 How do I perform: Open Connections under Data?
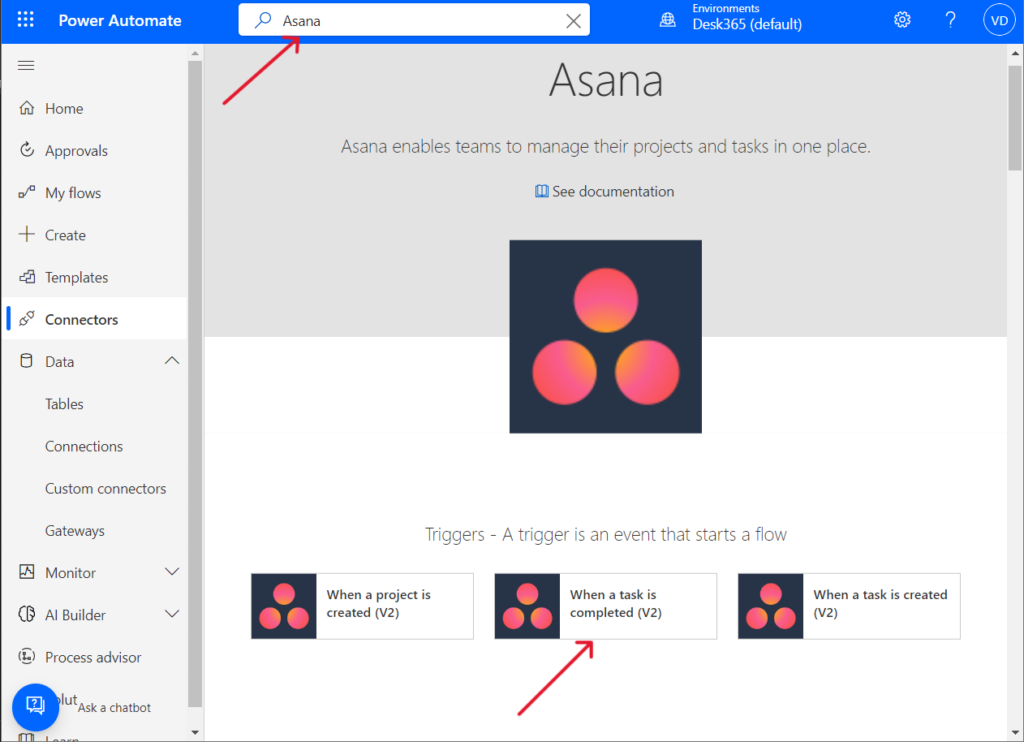pyautogui.click(x=84, y=447)
